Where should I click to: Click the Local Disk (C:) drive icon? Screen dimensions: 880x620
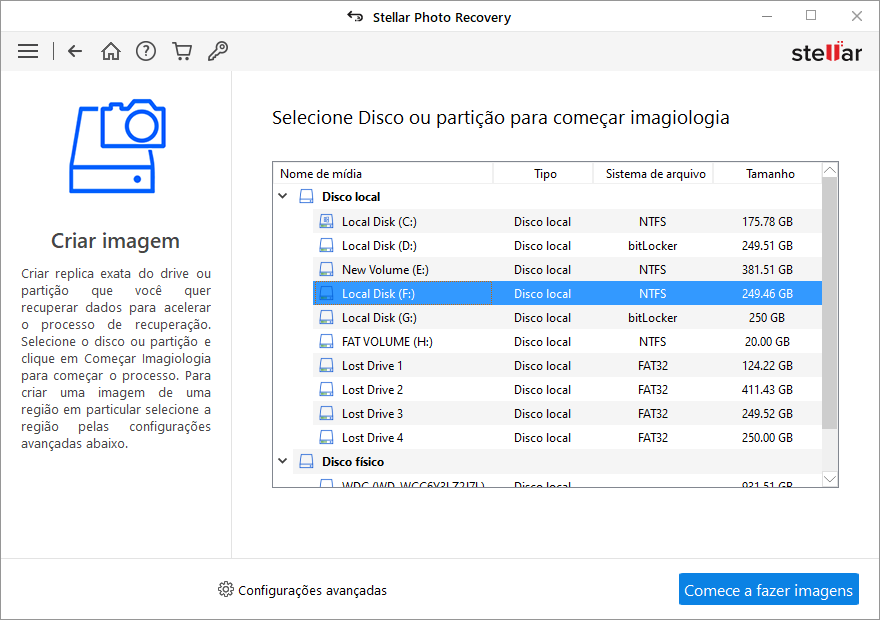(x=326, y=221)
